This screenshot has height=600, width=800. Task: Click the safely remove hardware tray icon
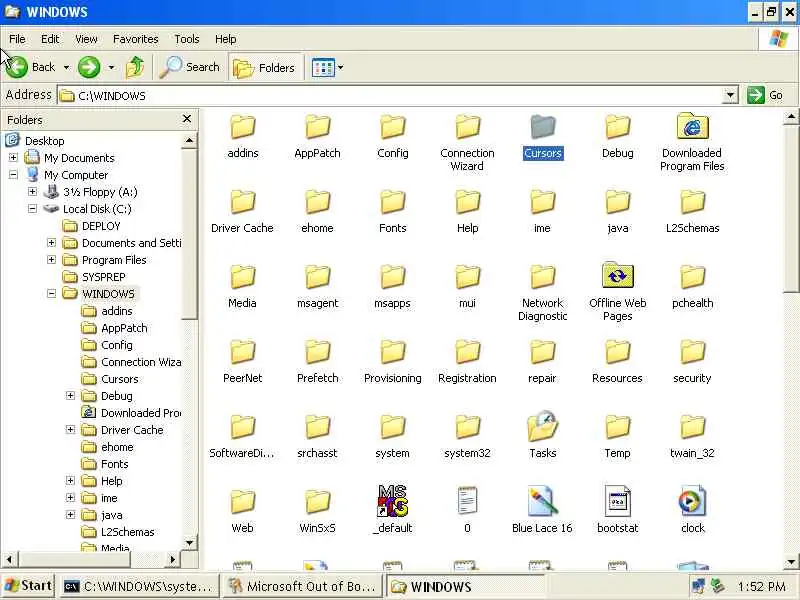coord(718,586)
